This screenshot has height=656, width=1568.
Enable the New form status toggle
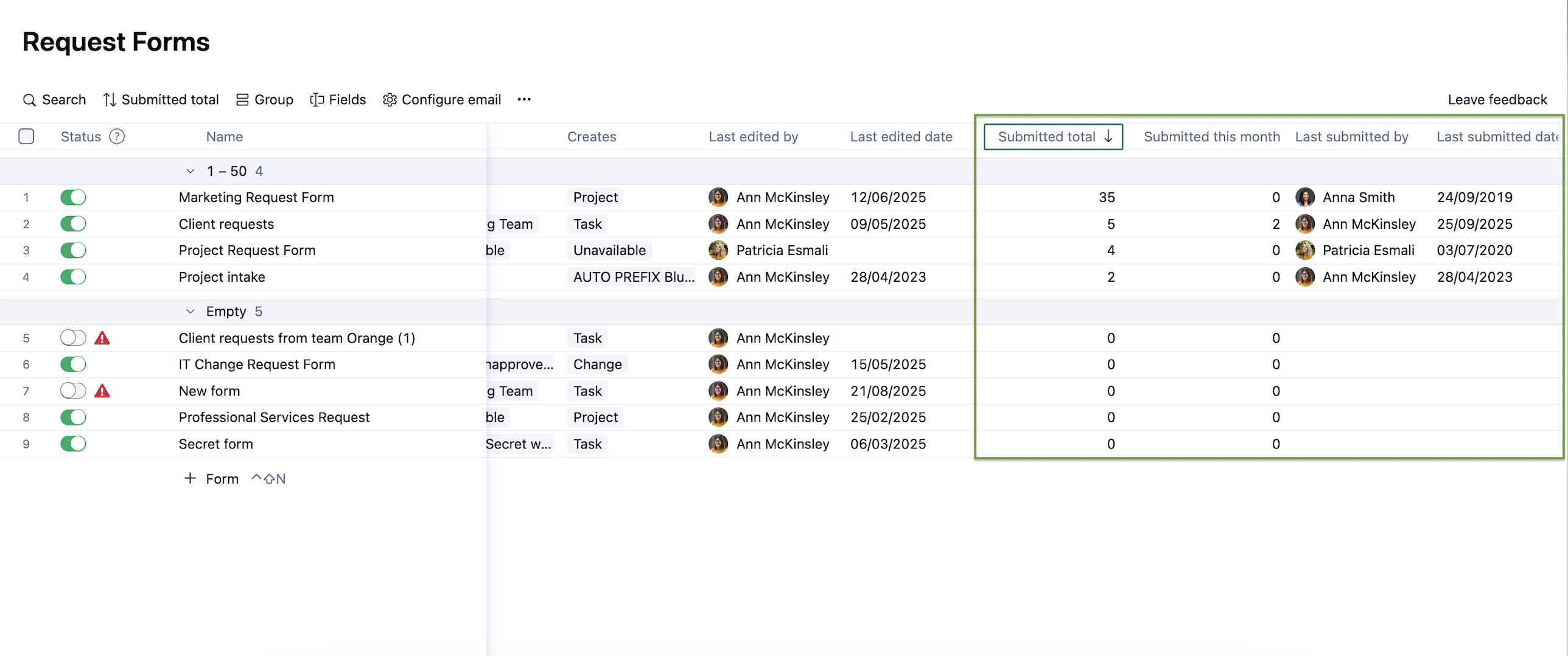(x=73, y=391)
